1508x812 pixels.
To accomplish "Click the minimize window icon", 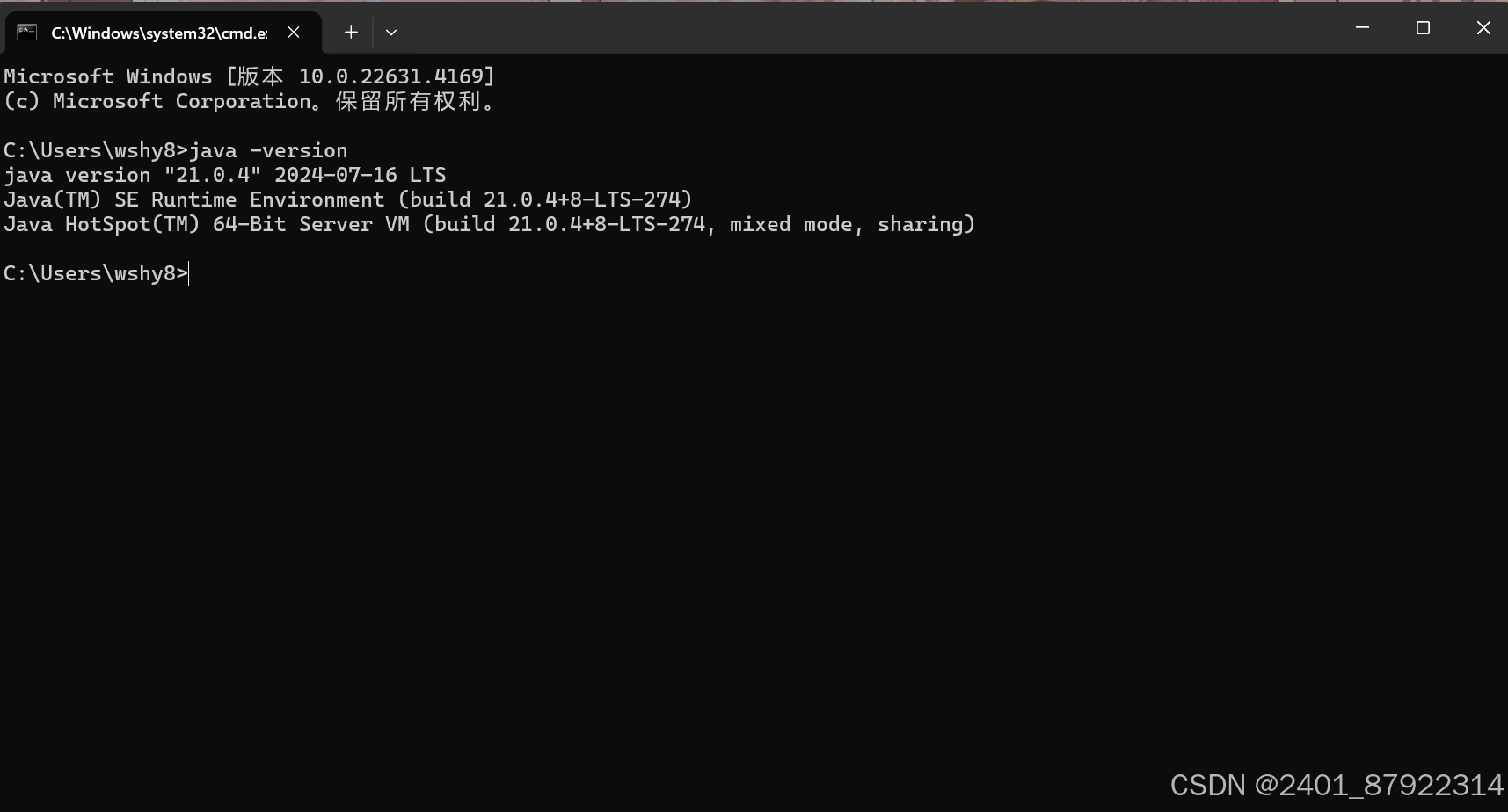I will click(x=1364, y=27).
